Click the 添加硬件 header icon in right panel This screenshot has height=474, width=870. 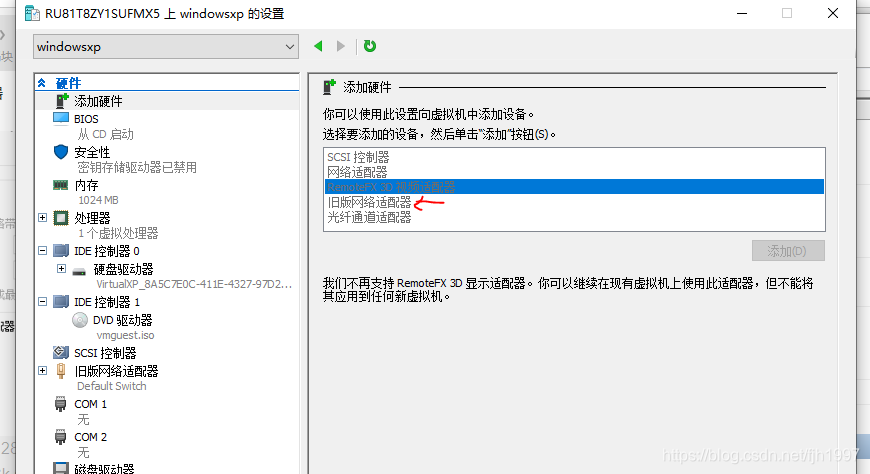[330, 87]
